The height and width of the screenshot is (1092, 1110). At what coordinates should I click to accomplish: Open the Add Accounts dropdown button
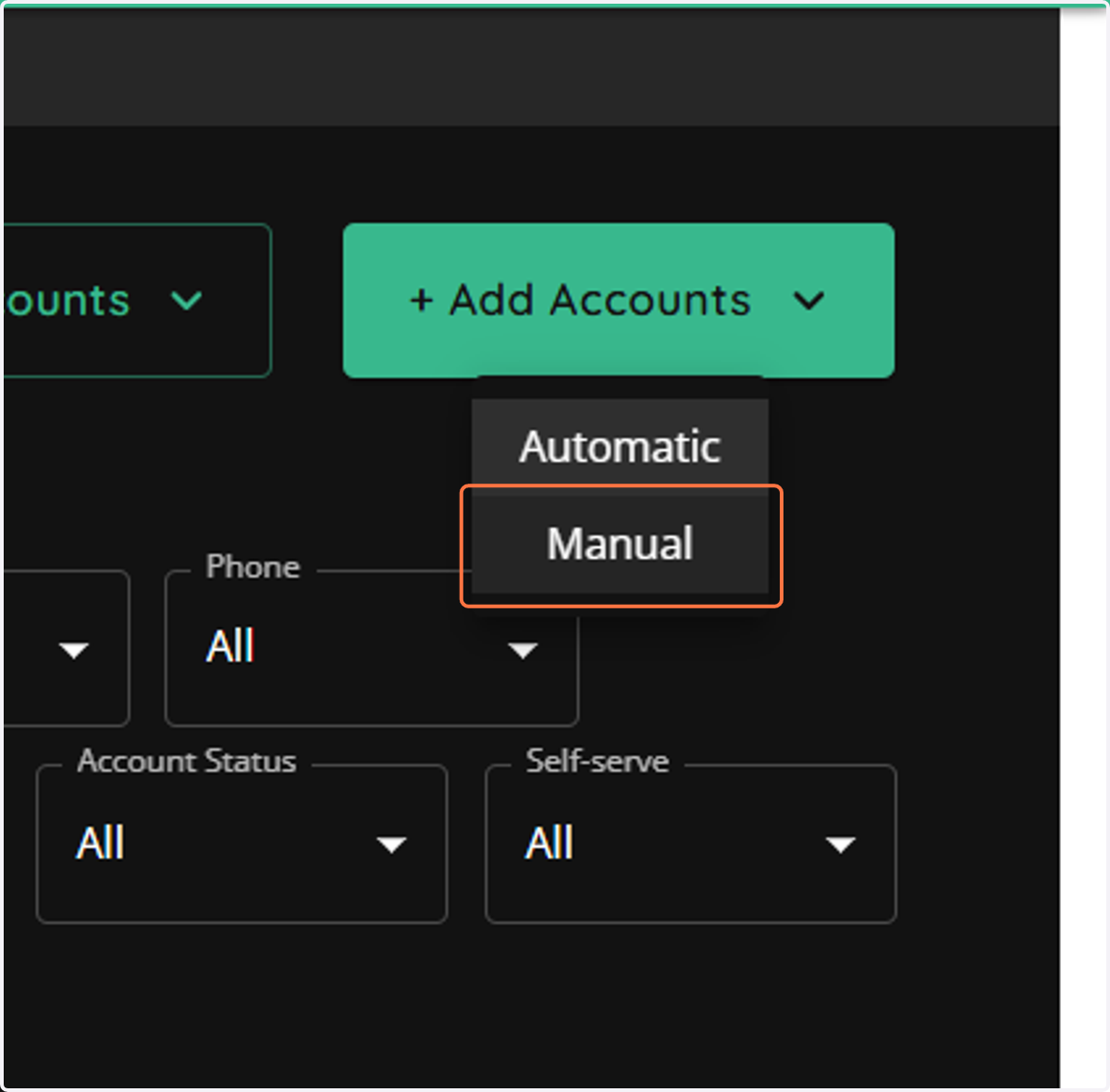click(x=618, y=301)
